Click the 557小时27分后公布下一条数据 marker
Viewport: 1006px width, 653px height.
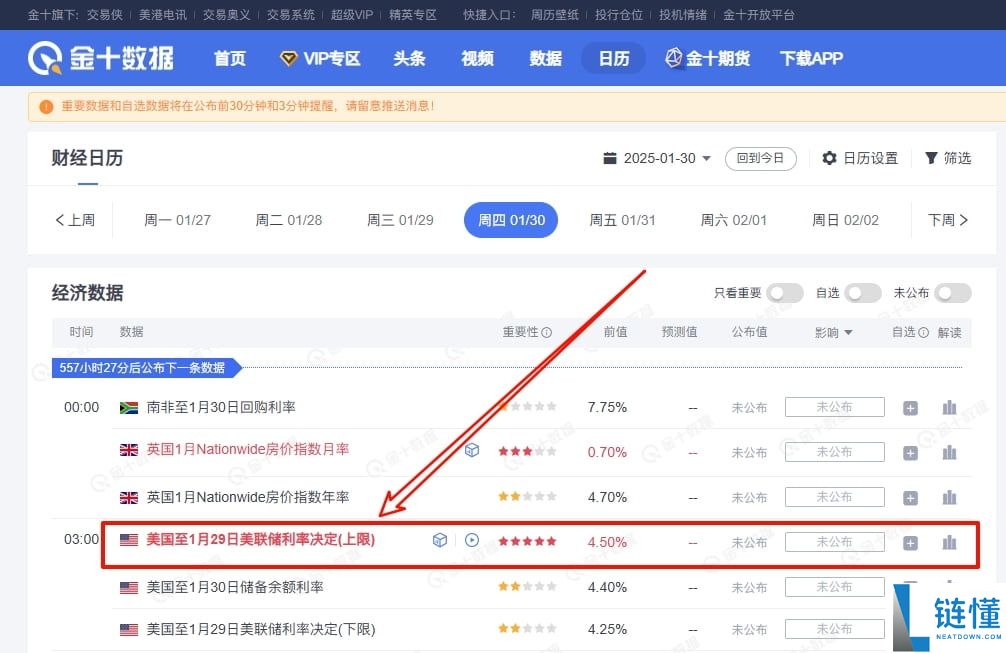coord(147,368)
